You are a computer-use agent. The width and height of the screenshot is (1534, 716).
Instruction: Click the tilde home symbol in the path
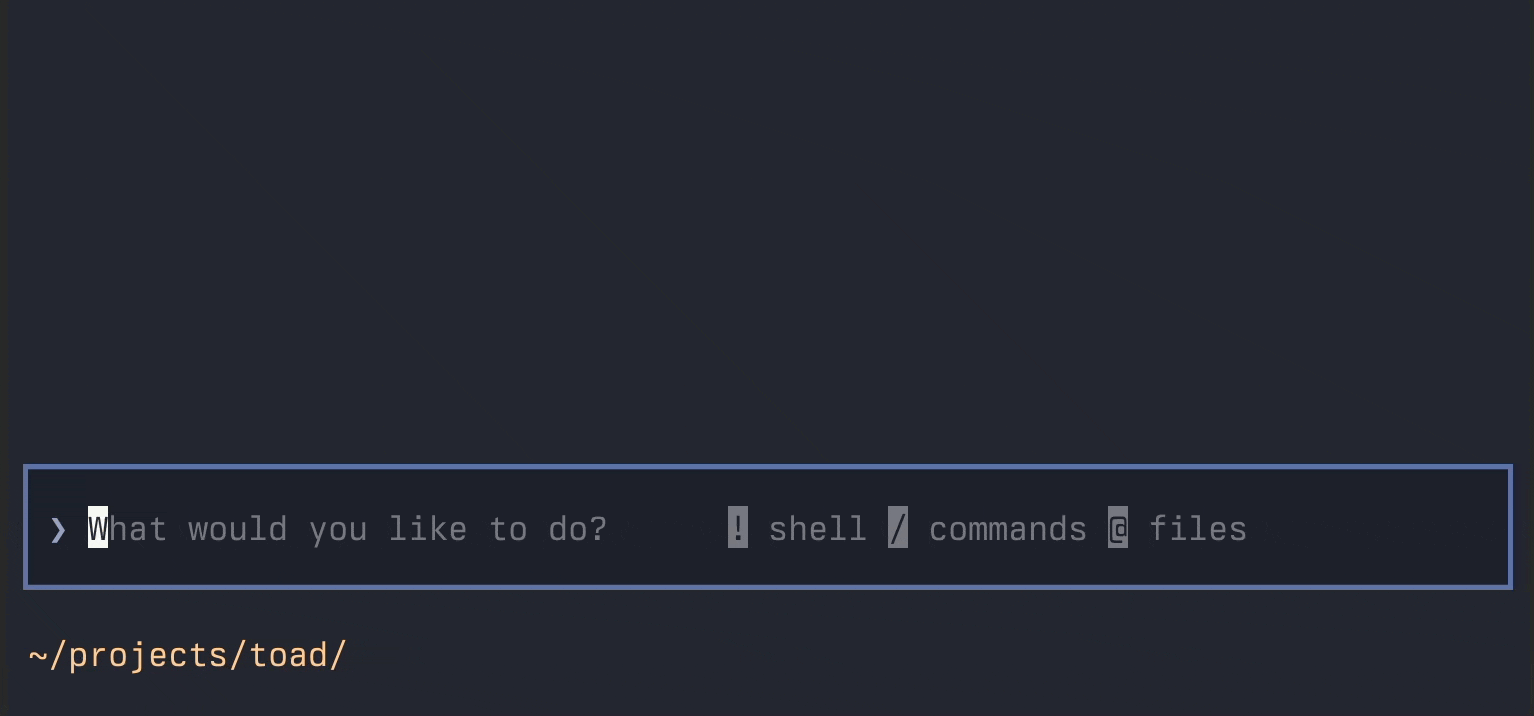coord(38,655)
